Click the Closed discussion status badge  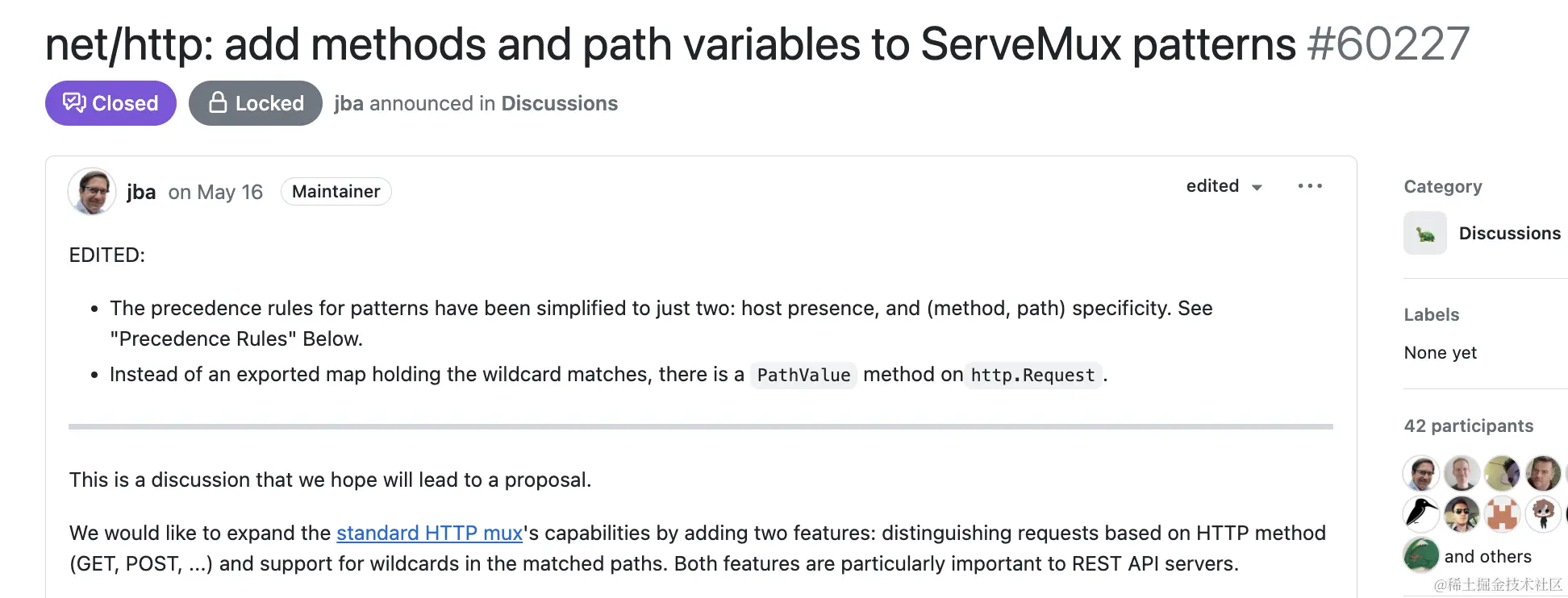[111, 103]
